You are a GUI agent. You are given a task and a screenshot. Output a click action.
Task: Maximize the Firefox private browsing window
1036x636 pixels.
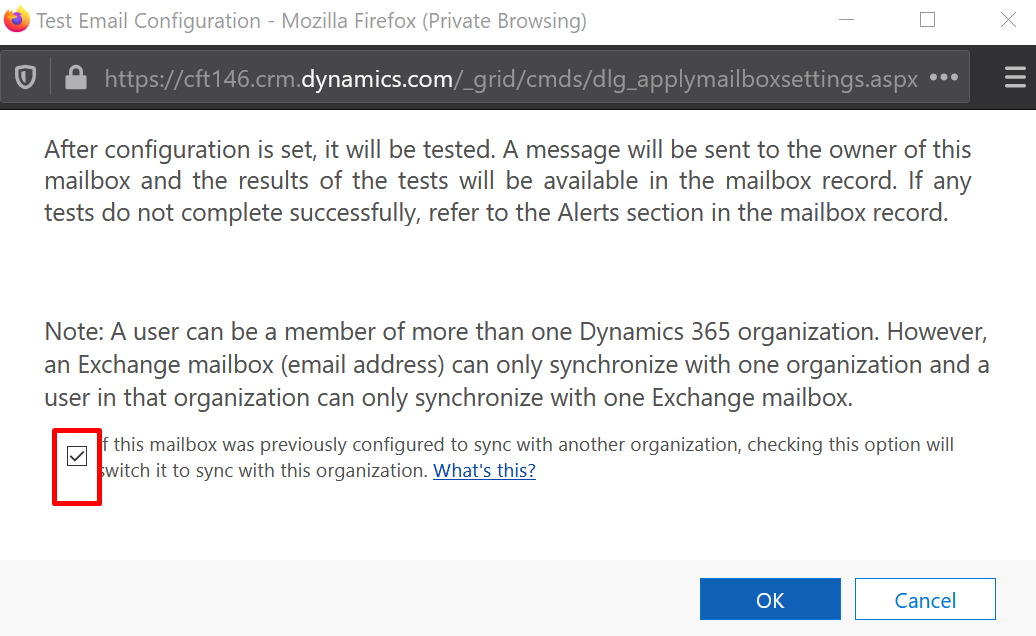click(x=929, y=19)
